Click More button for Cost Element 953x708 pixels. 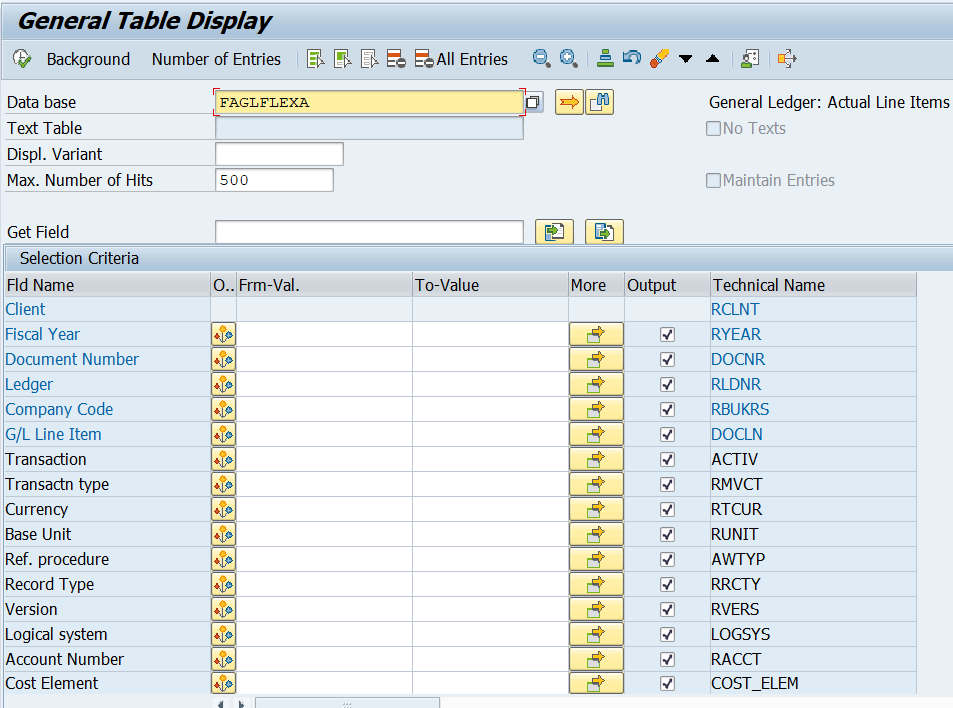click(596, 683)
